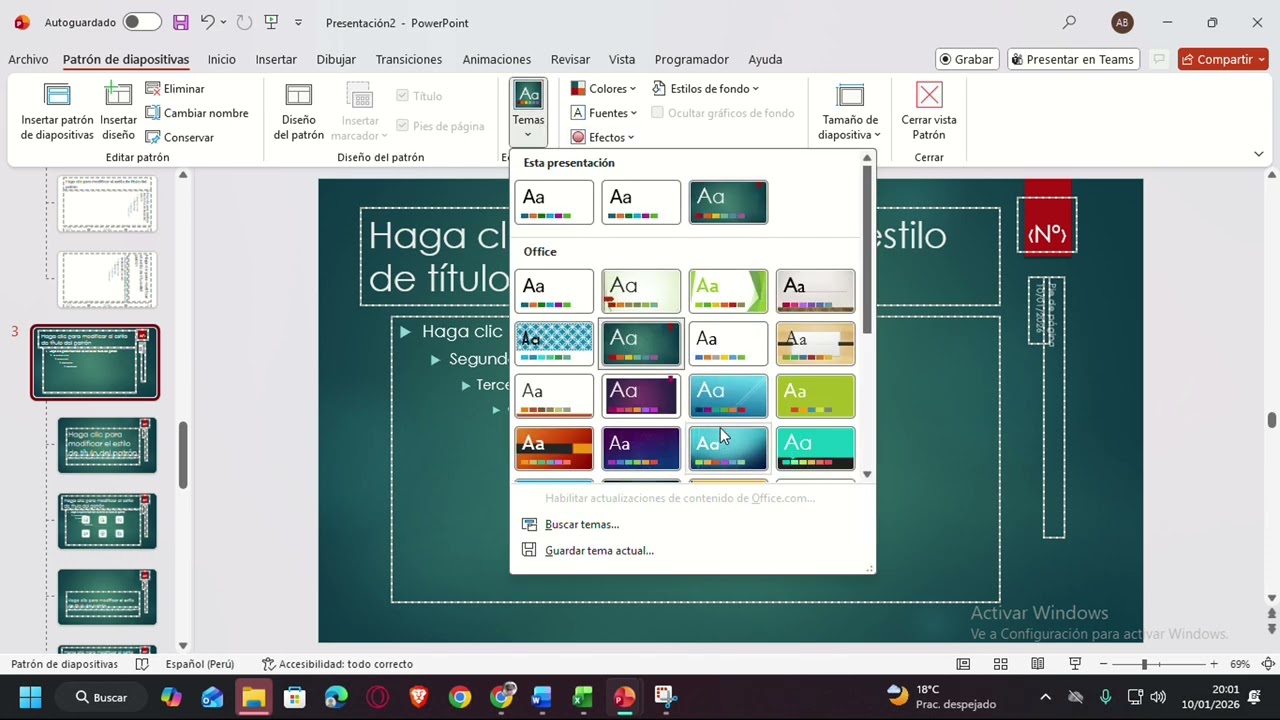Open the comments icon near Compartir

click(1159, 59)
